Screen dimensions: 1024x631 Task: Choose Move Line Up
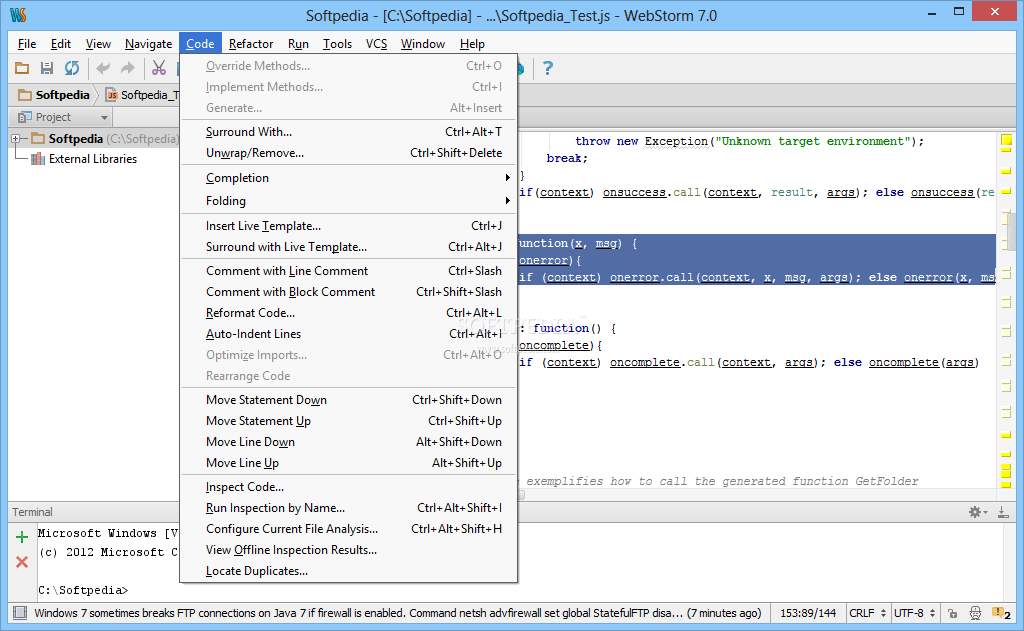tap(349, 463)
